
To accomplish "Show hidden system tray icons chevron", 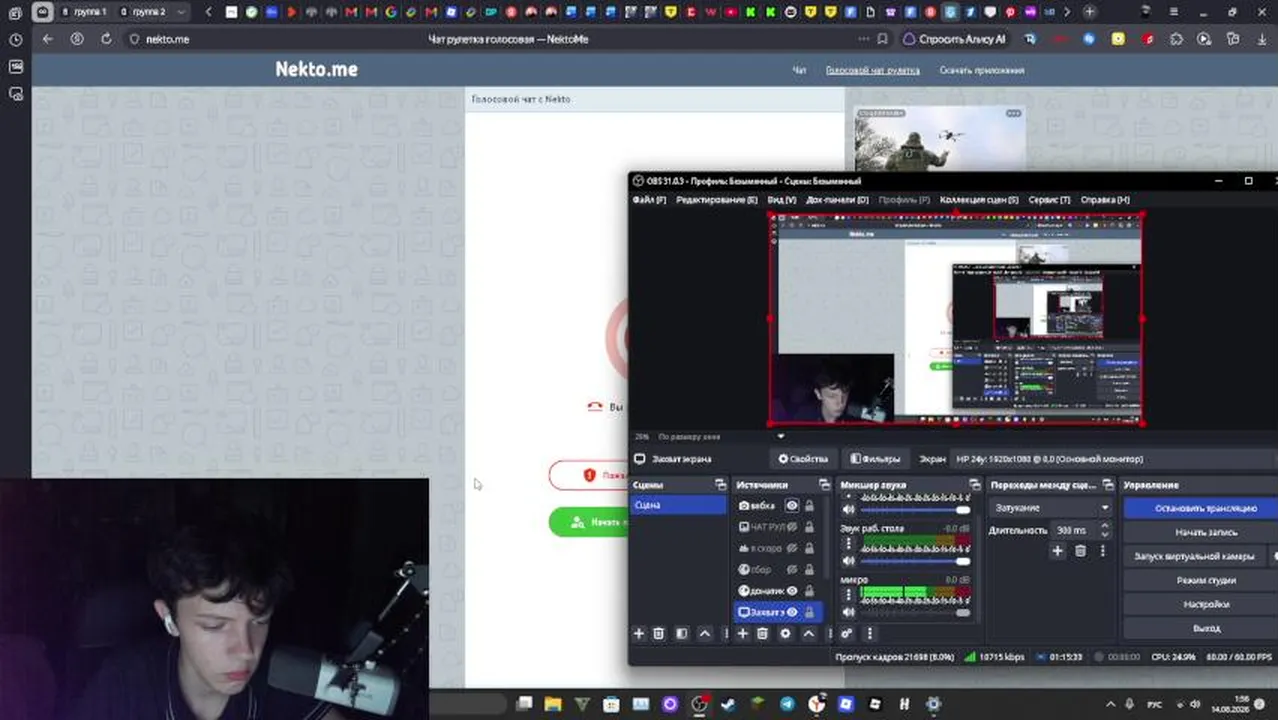I will click(x=1110, y=704).
